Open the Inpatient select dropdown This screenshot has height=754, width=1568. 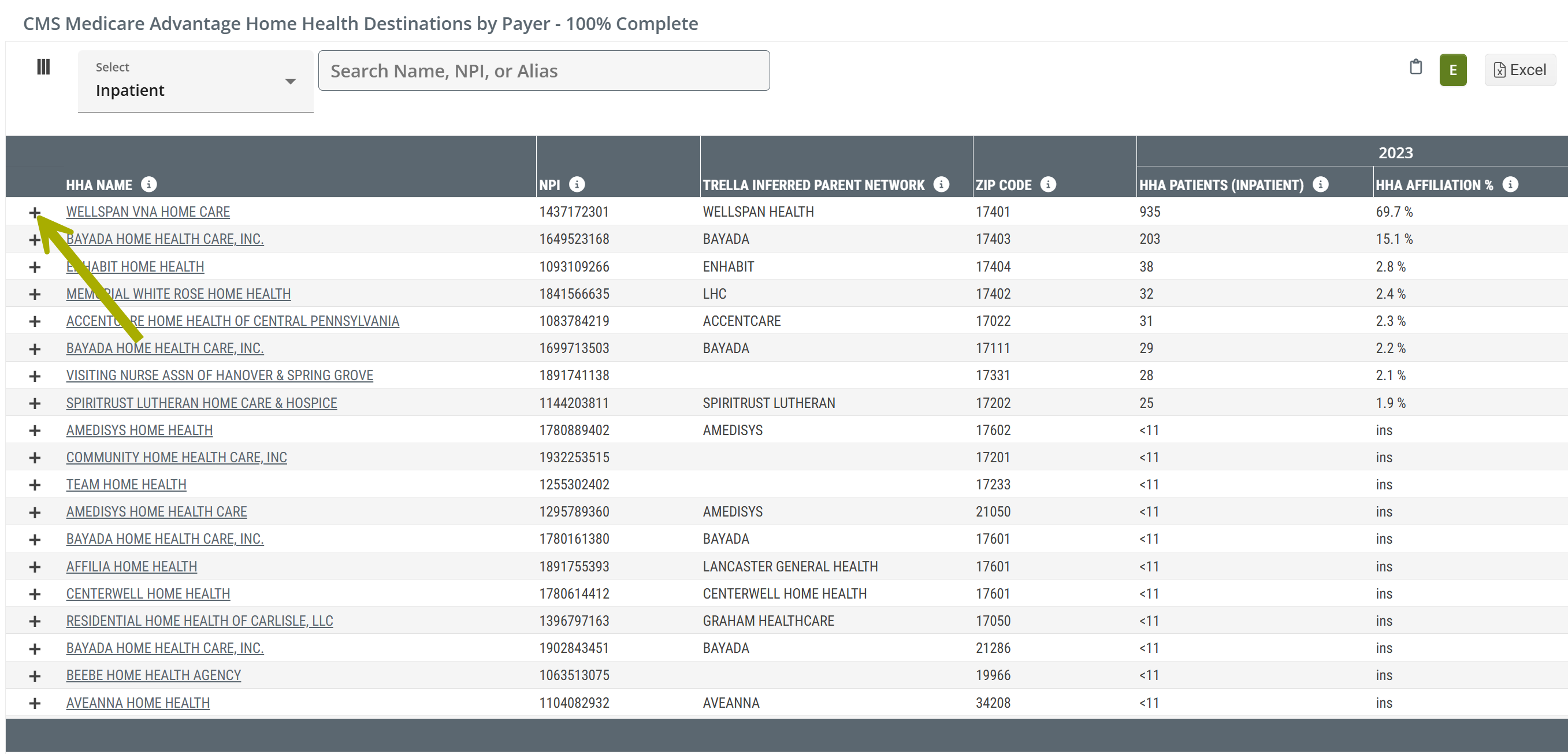(x=195, y=81)
